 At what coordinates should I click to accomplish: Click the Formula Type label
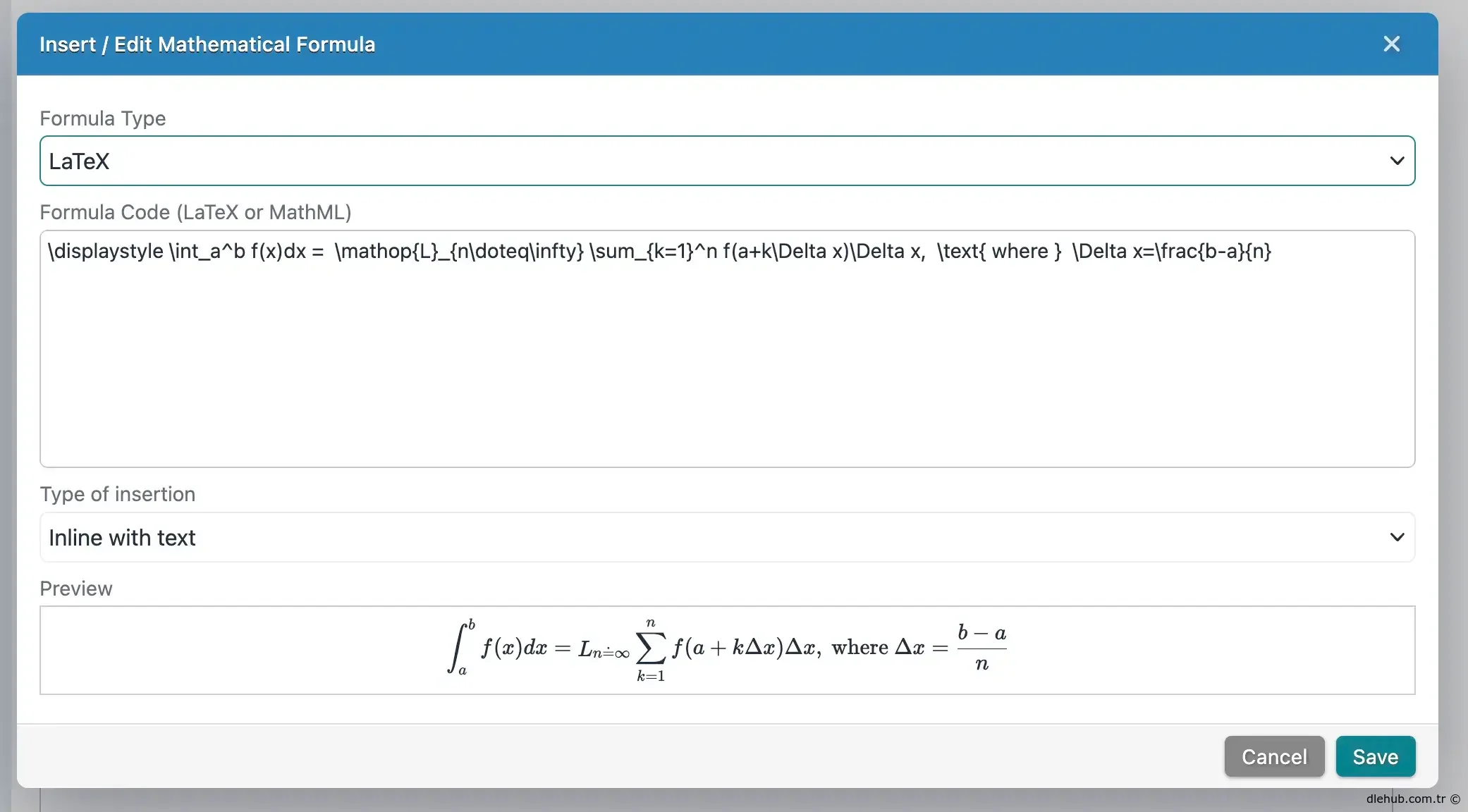(x=103, y=118)
